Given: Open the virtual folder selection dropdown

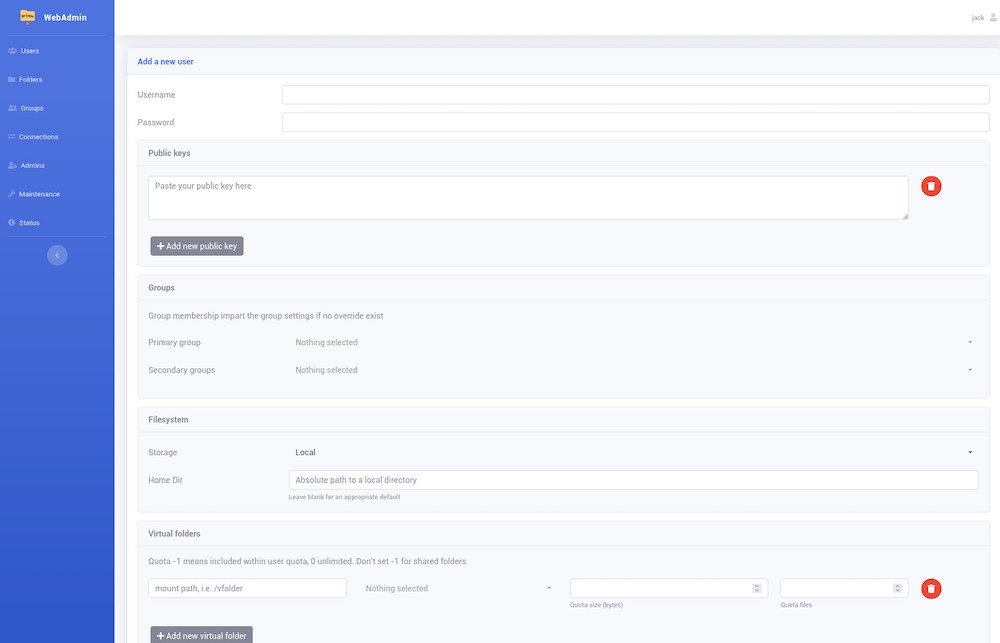Looking at the screenshot, I should [455, 588].
